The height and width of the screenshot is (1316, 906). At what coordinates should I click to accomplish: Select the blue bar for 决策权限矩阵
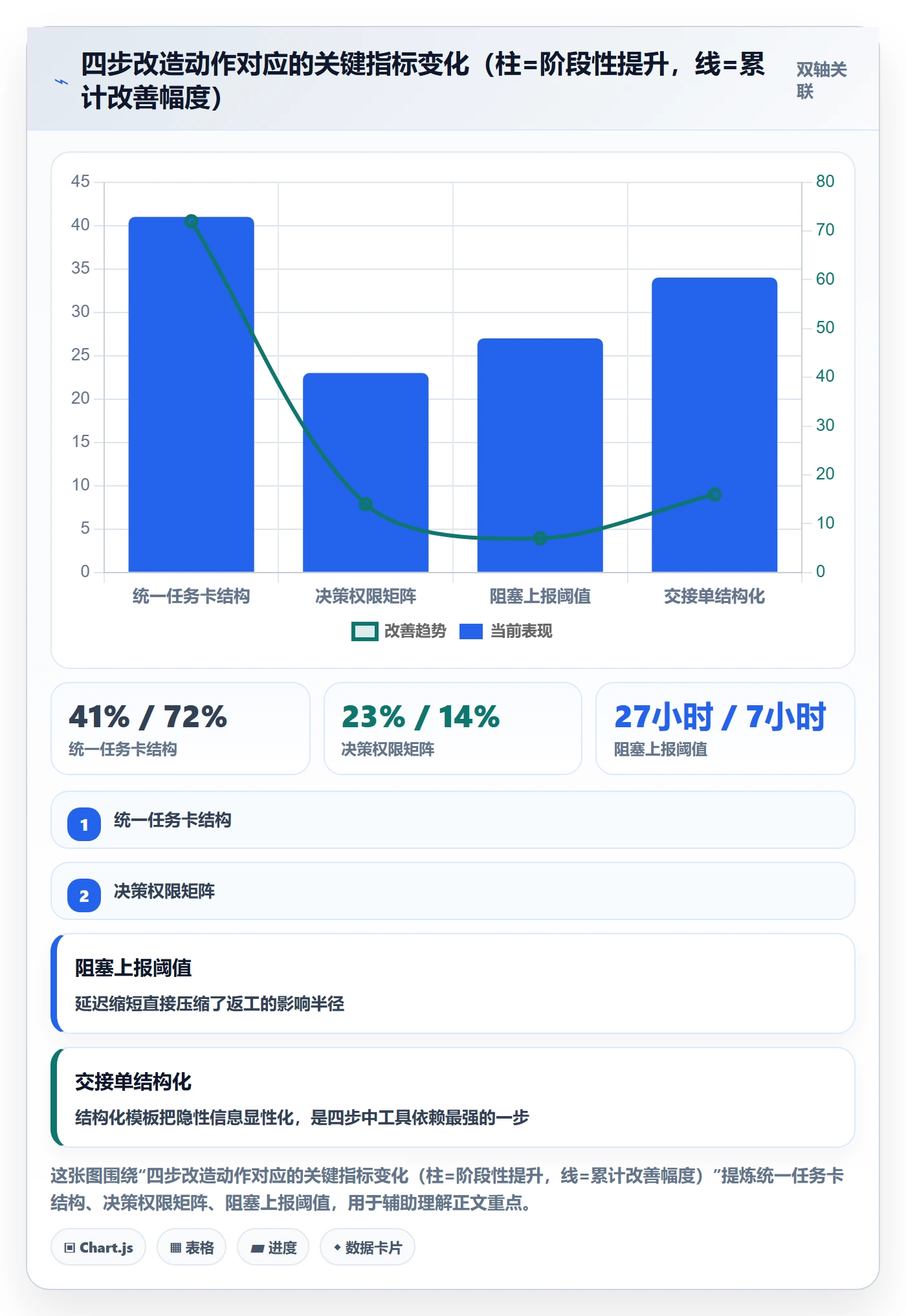pyautogui.click(x=366, y=472)
